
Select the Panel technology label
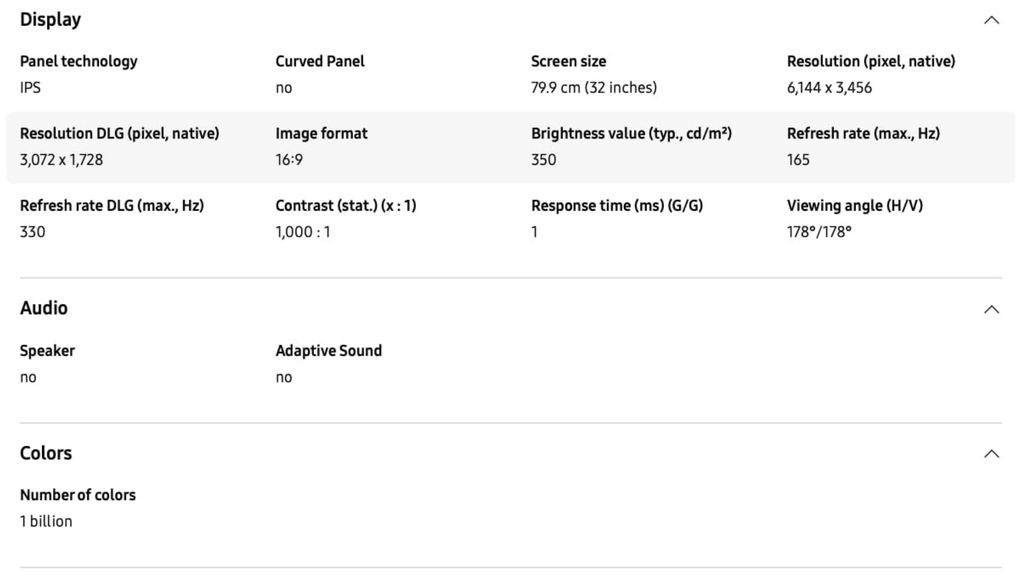[x=79, y=61]
